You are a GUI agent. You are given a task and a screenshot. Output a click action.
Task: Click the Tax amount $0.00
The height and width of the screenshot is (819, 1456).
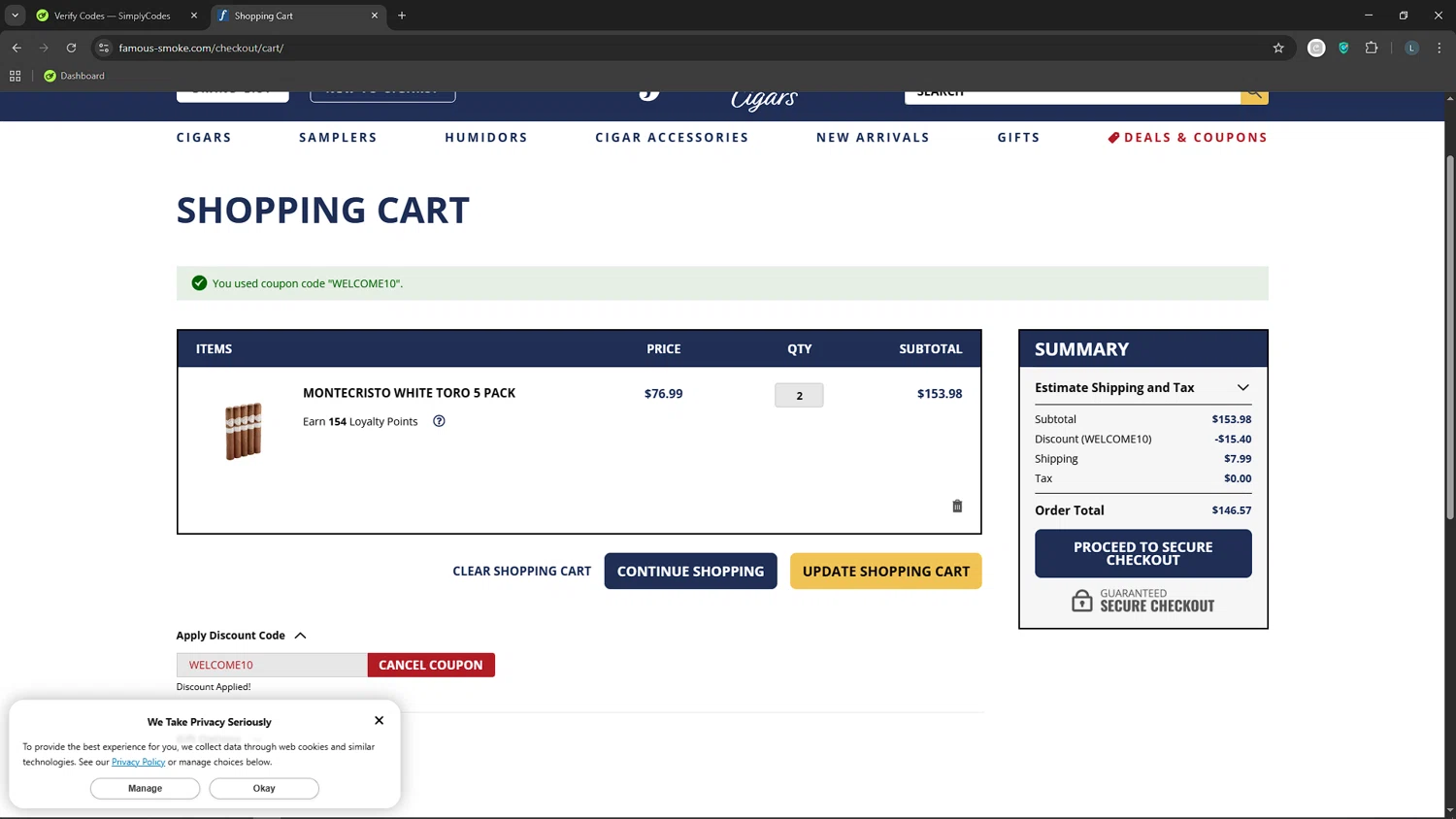point(1238,478)
